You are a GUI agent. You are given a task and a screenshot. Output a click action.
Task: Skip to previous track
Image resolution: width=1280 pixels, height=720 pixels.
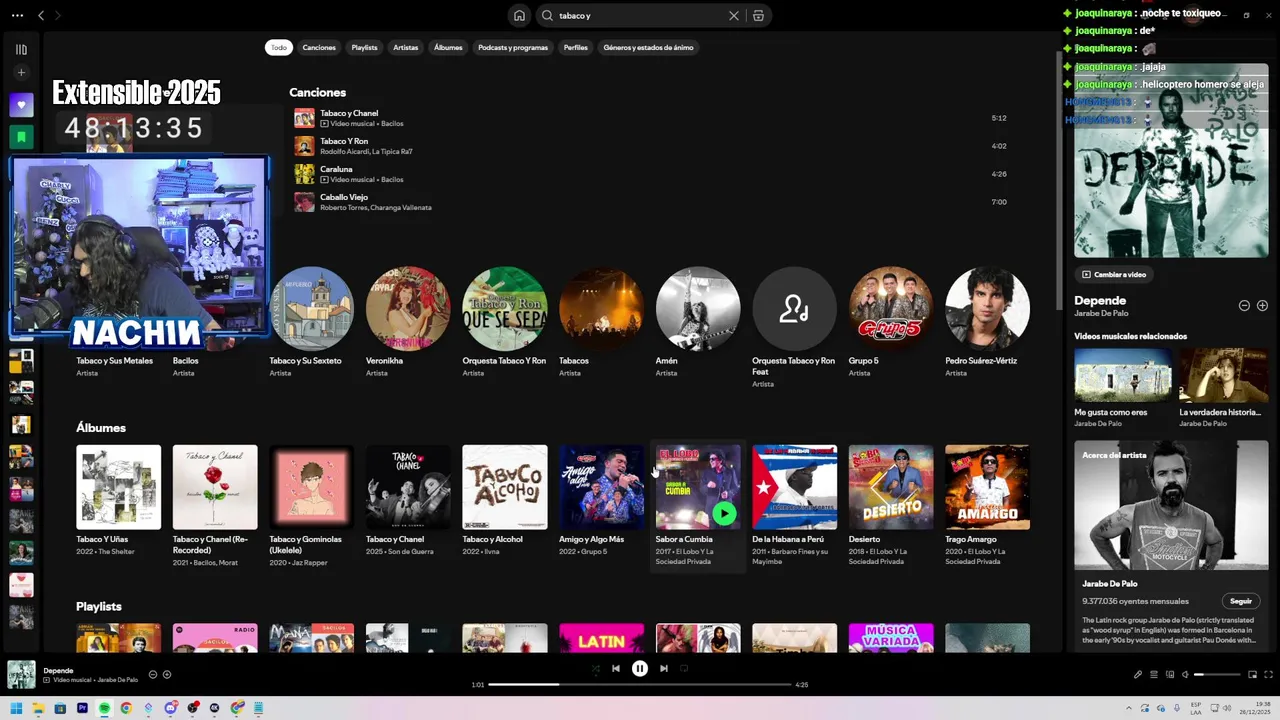(616, 668)
